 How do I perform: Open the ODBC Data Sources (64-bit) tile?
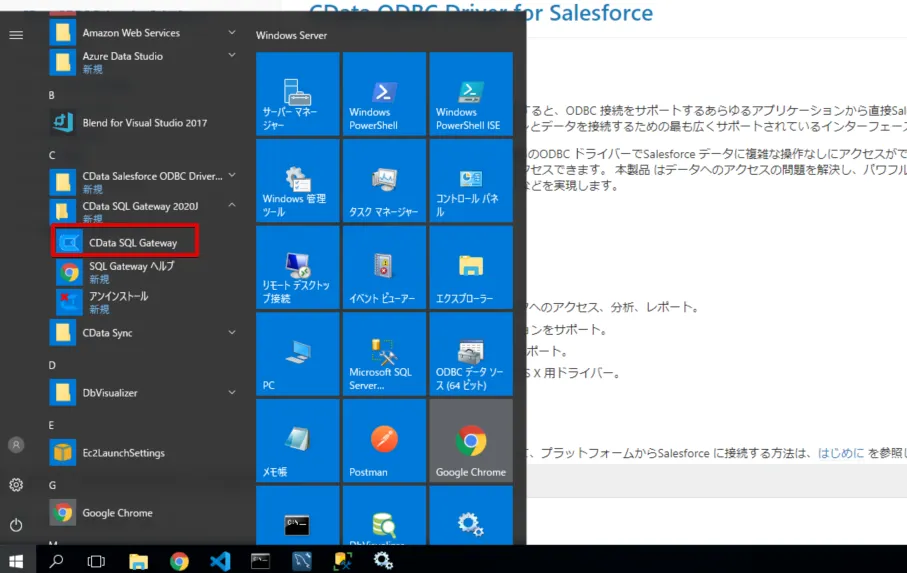(x=470, y=353)
